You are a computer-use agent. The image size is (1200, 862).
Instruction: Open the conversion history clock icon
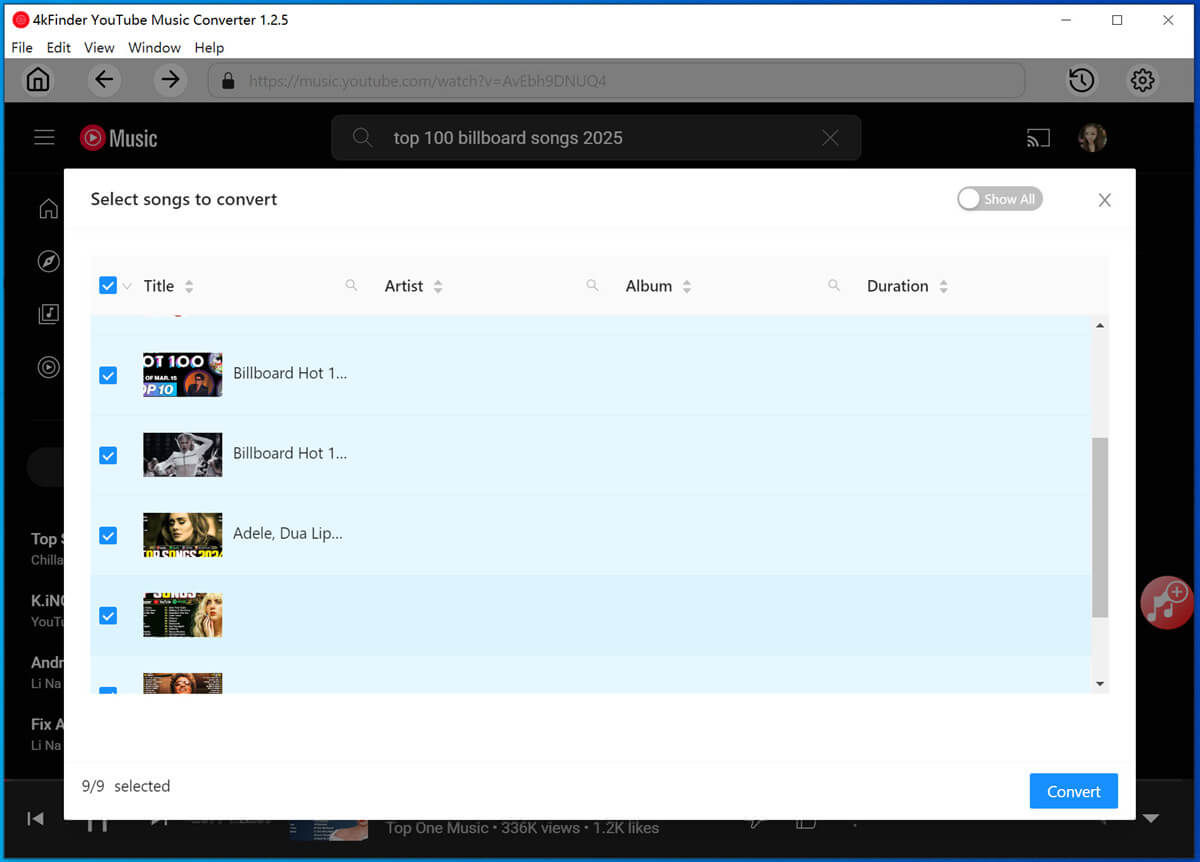1081,80
